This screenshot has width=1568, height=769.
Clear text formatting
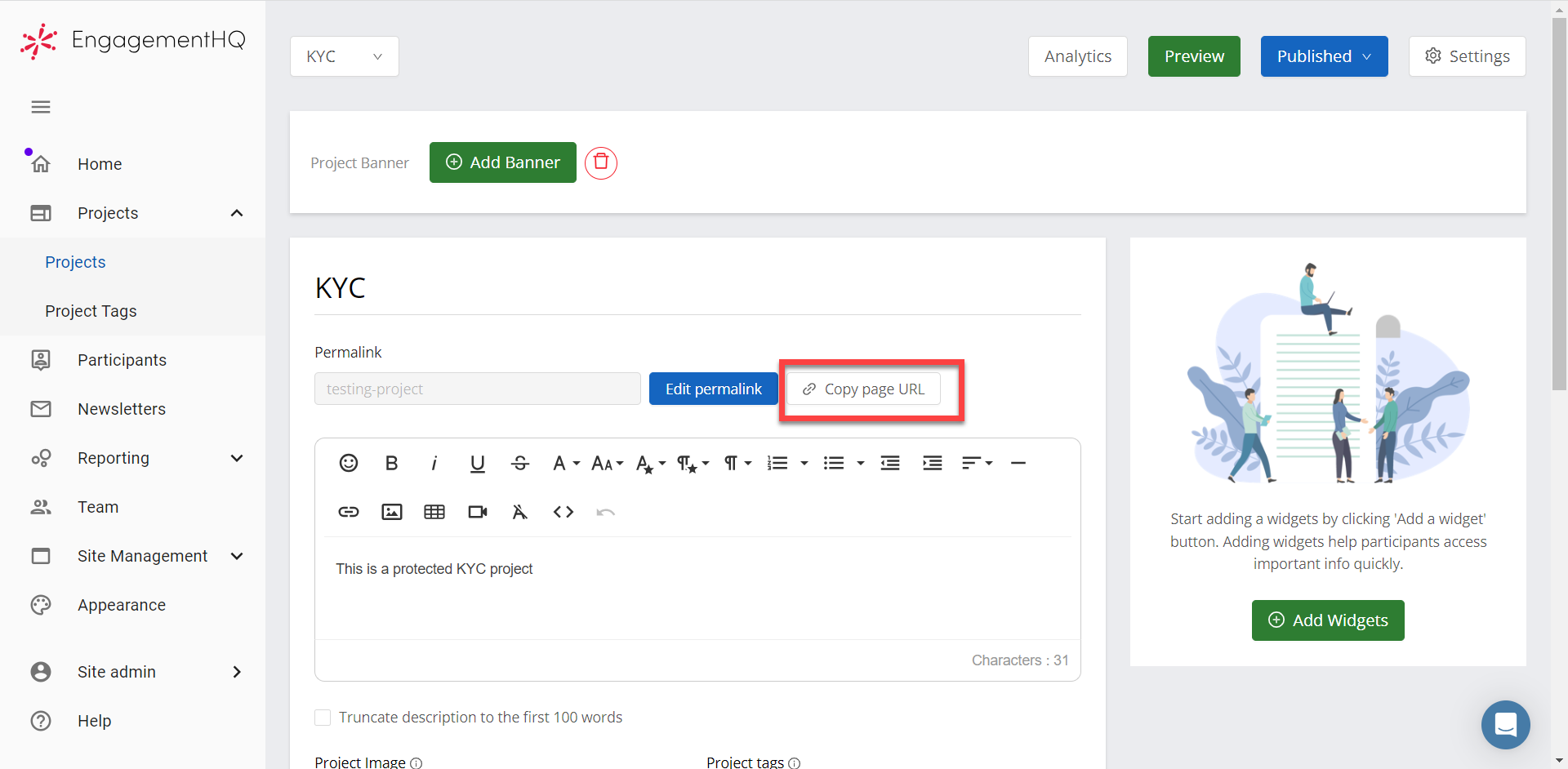pyautogui.click(x=520, y=512)
